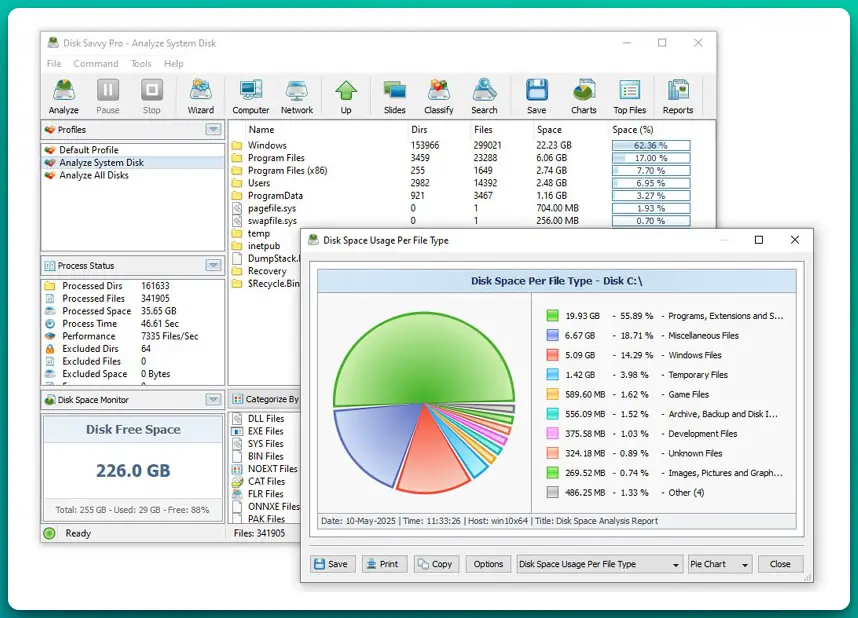This screenshot has height=618, width=858.
Task: Open the Disk Space Usage Per File Type combo box
Action: click(599, 564)
